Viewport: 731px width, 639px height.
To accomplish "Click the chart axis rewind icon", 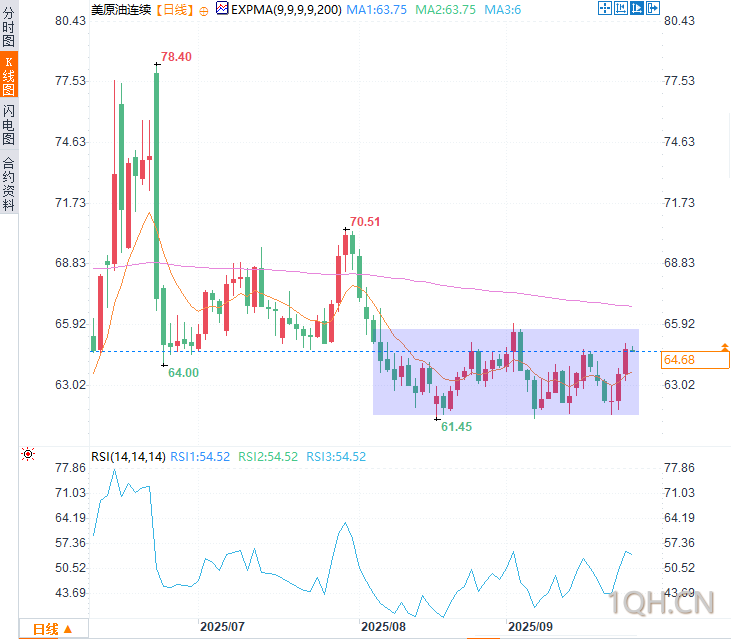I will [x=621, y=8].
